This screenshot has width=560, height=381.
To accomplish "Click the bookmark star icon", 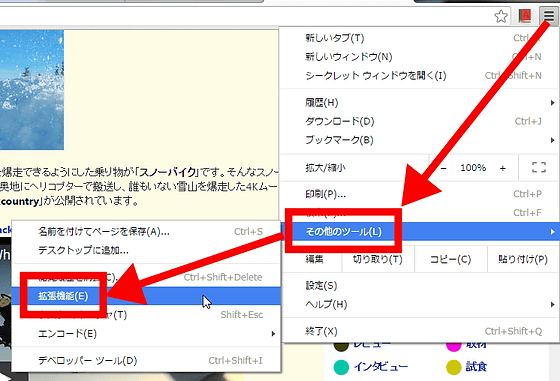I will tap(501, 16).
